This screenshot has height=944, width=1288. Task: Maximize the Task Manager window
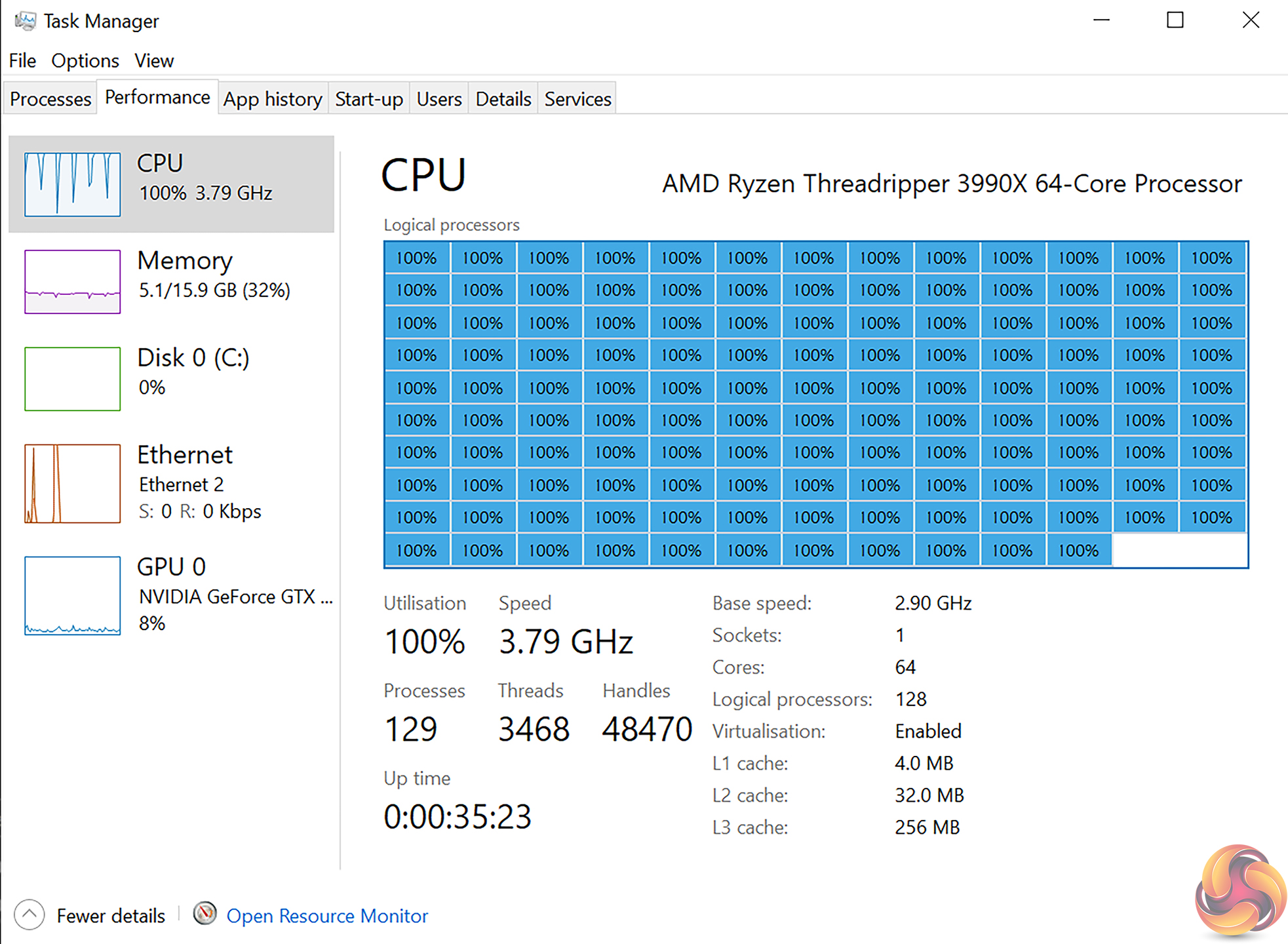point(1175,20)
